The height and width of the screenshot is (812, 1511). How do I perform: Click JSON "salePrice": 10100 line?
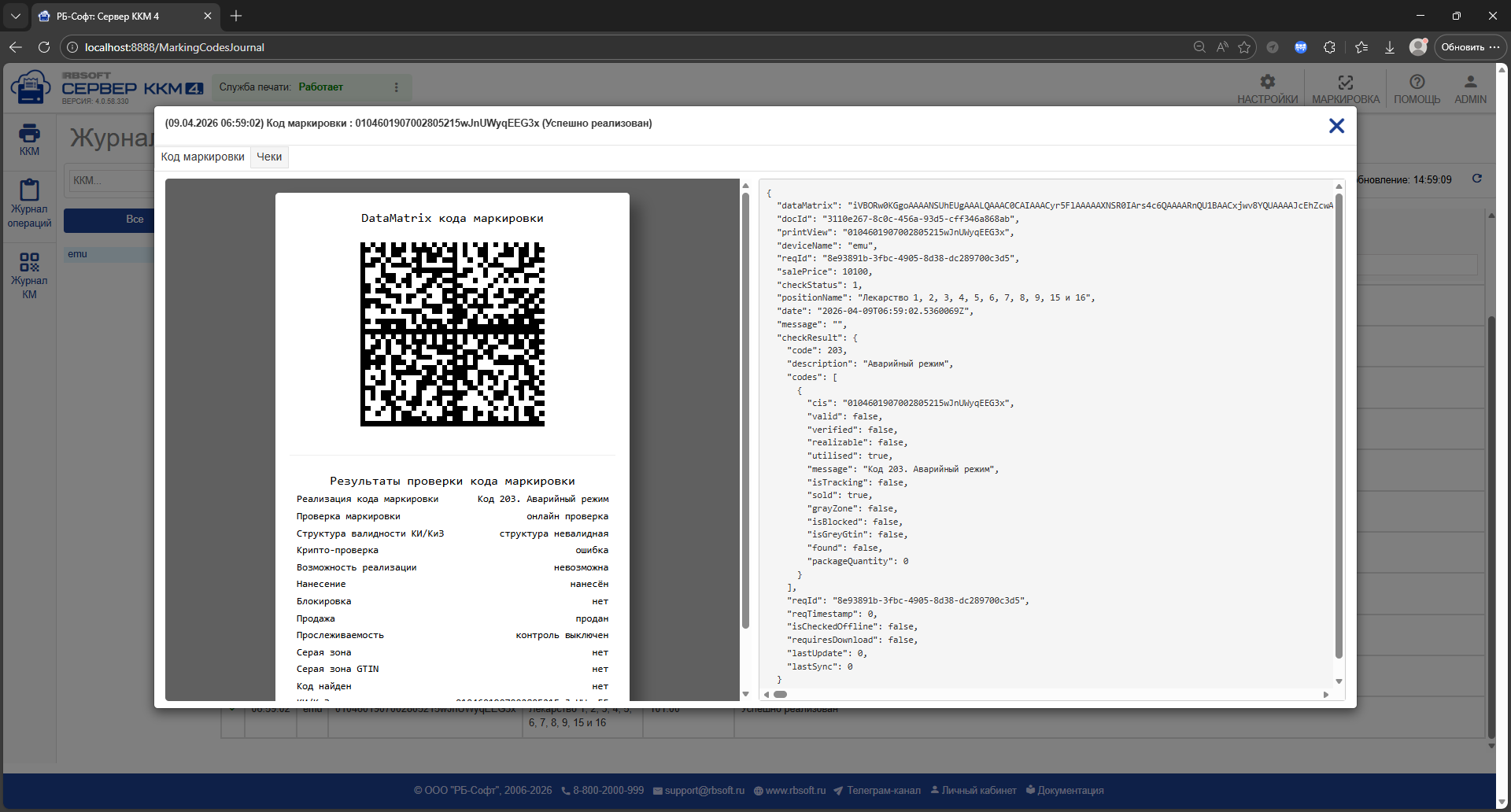pos(825,271)
